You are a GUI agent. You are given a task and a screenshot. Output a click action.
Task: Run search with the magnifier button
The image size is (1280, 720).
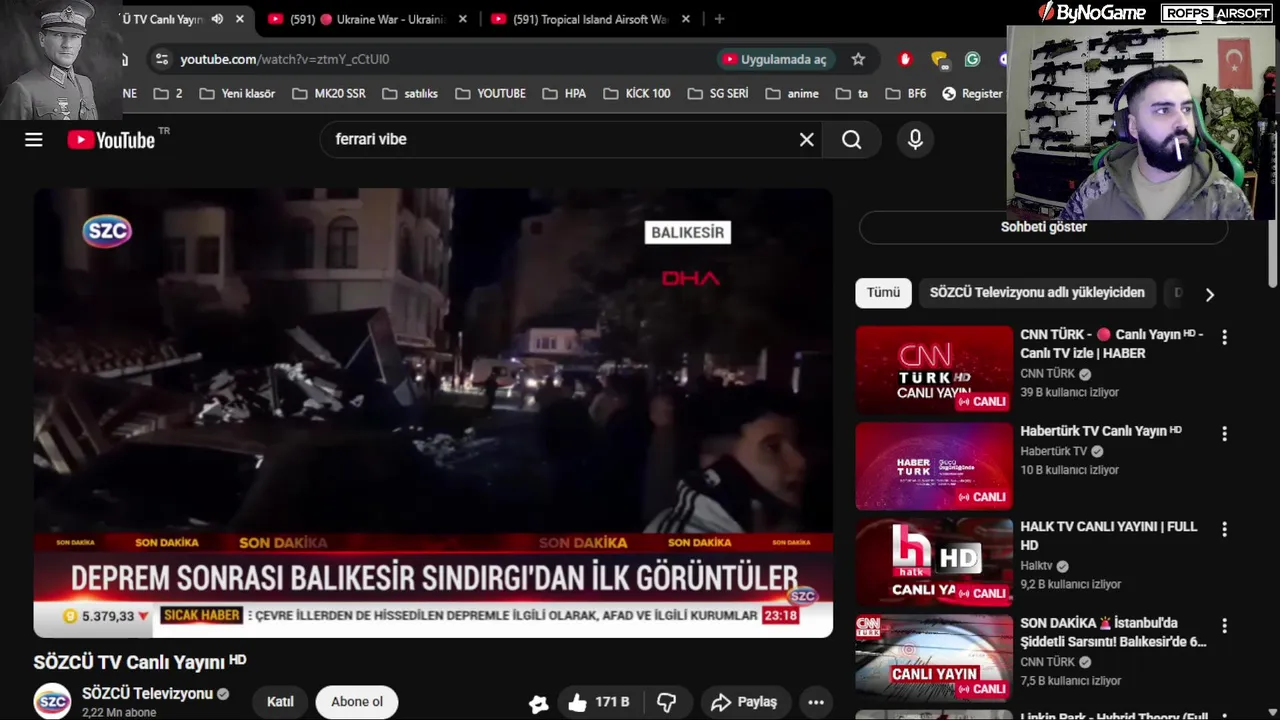click(x=851, y=140)
